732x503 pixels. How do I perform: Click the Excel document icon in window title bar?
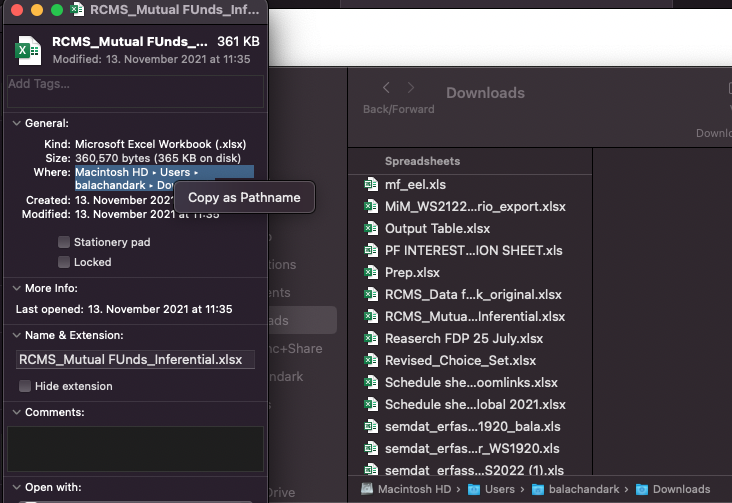pyautogui.click(x=77, y=9)
